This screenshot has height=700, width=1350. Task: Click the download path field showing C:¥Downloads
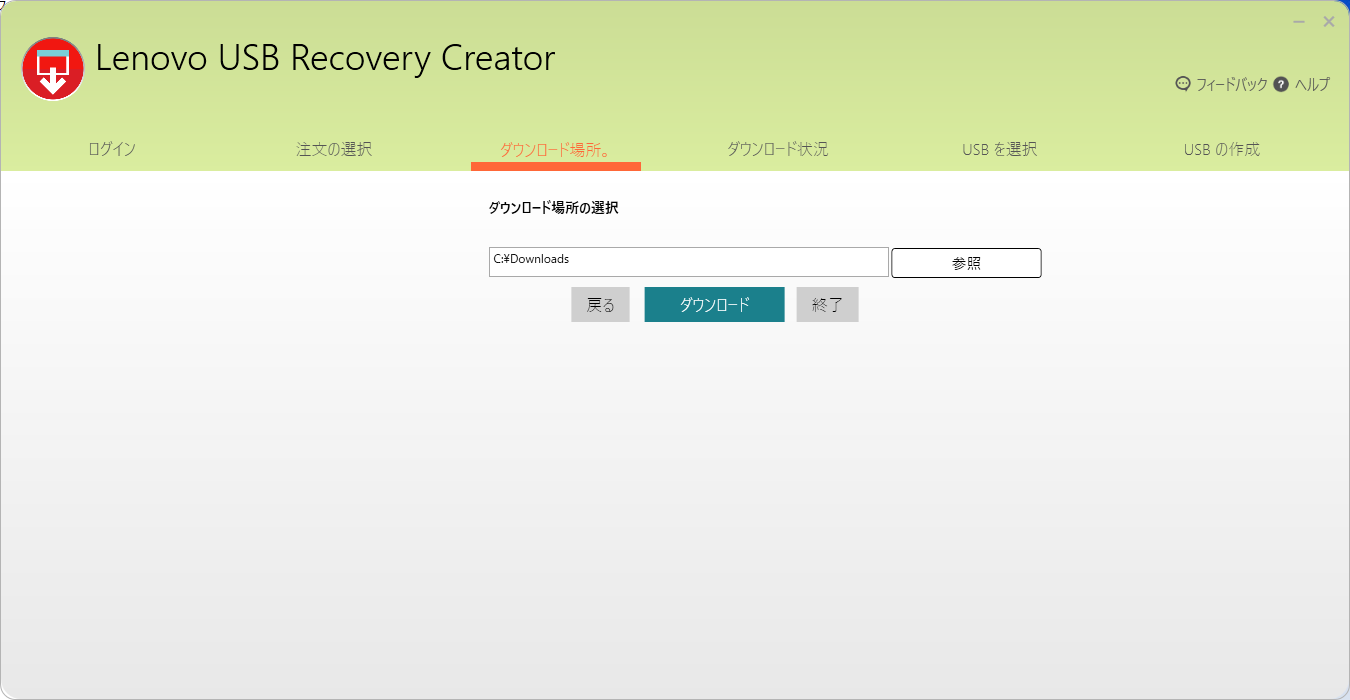pyautogui.click(x=688, y=262)
